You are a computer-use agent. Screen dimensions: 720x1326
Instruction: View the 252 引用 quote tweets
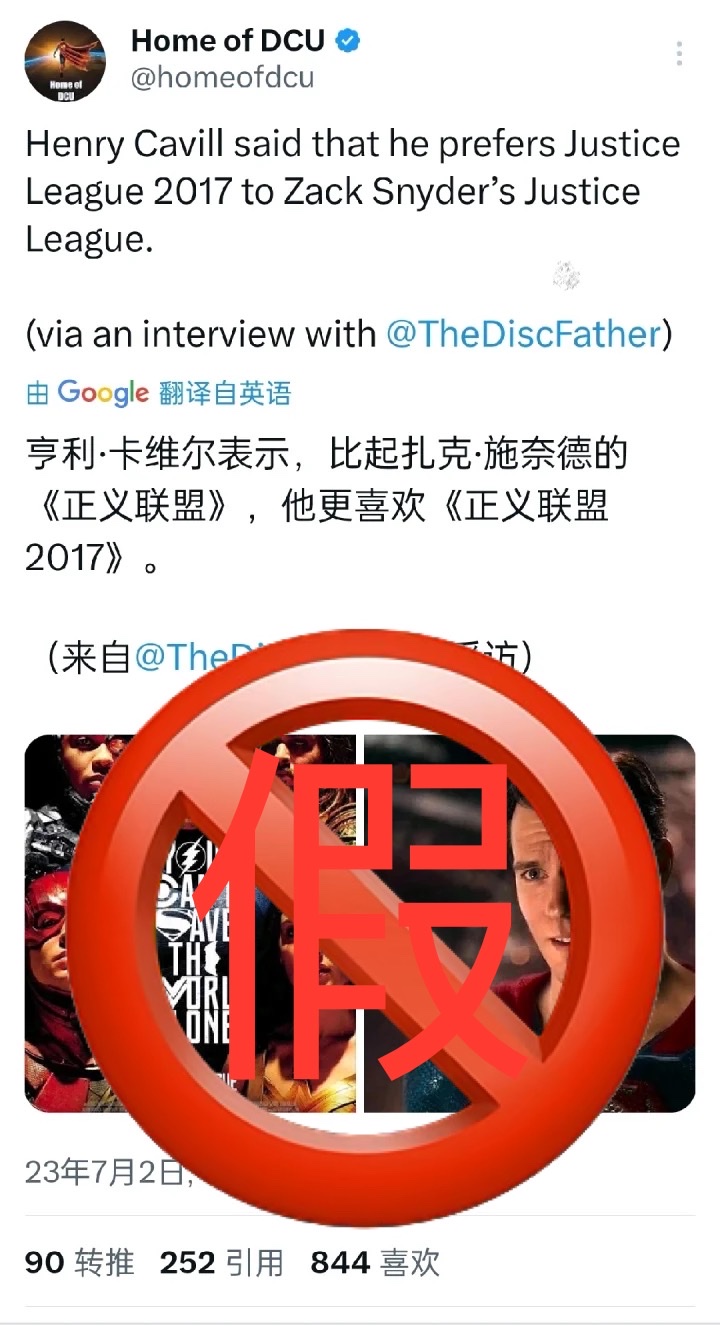tap(222, 1263)
